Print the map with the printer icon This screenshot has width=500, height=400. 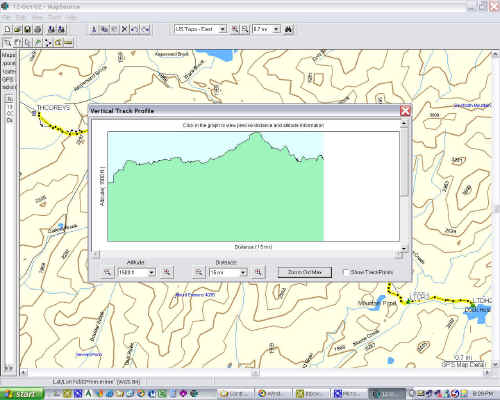tap(37, 29)
